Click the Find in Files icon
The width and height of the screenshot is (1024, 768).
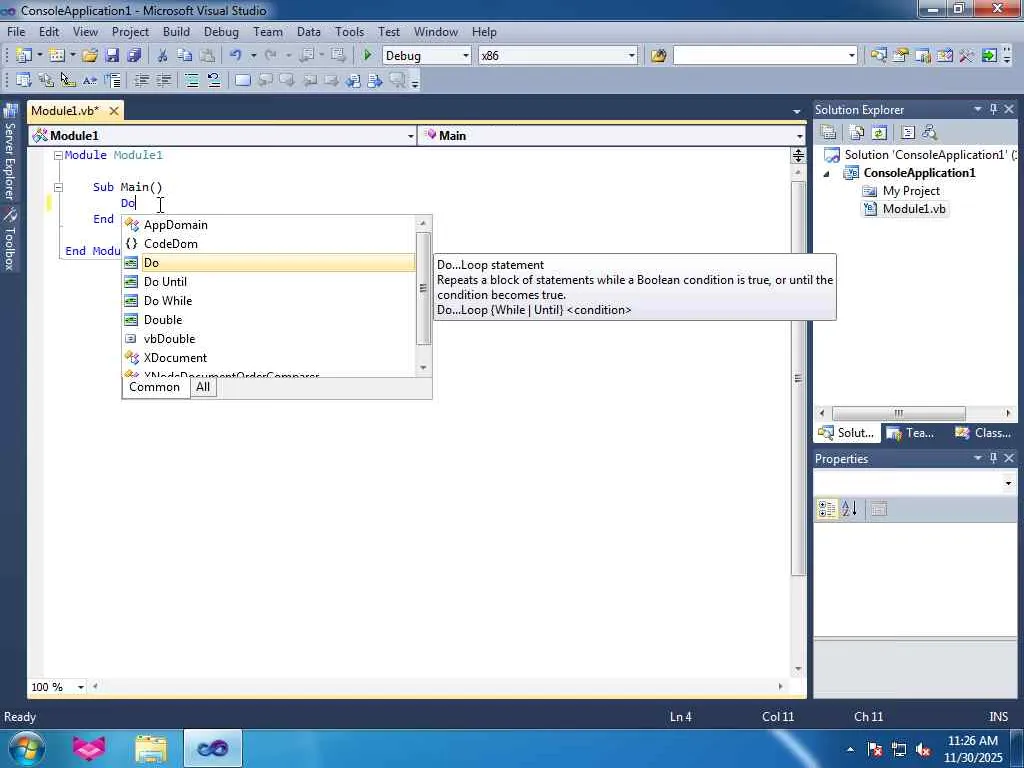[658, 56]
